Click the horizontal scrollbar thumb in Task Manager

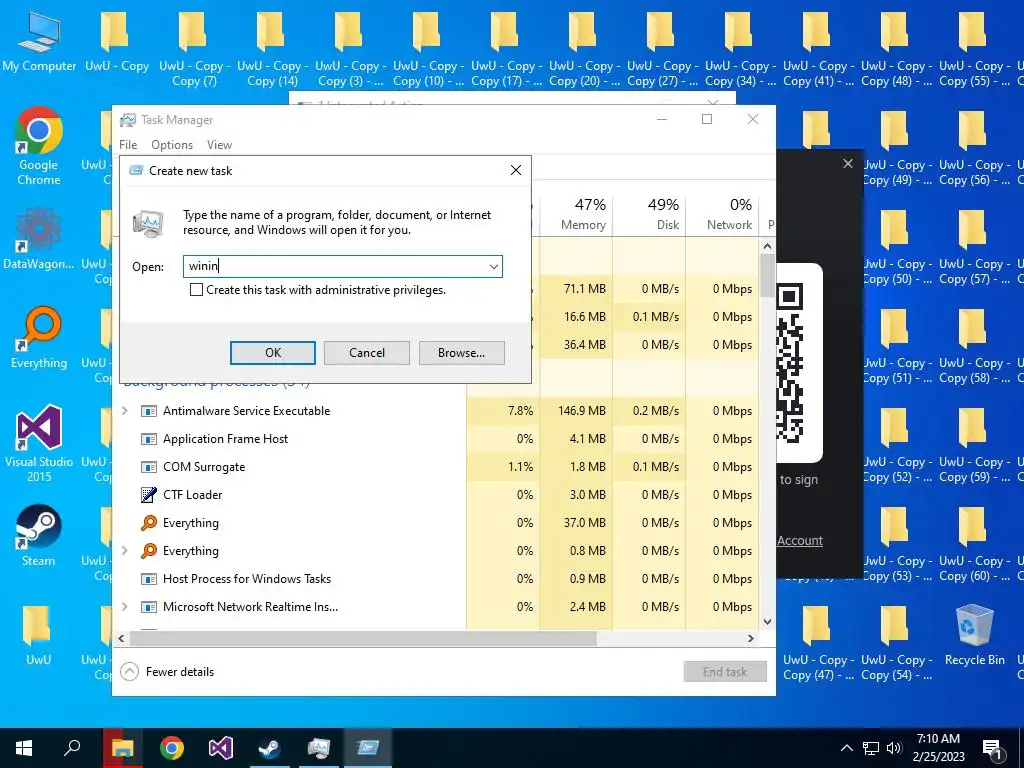point(364,638)
